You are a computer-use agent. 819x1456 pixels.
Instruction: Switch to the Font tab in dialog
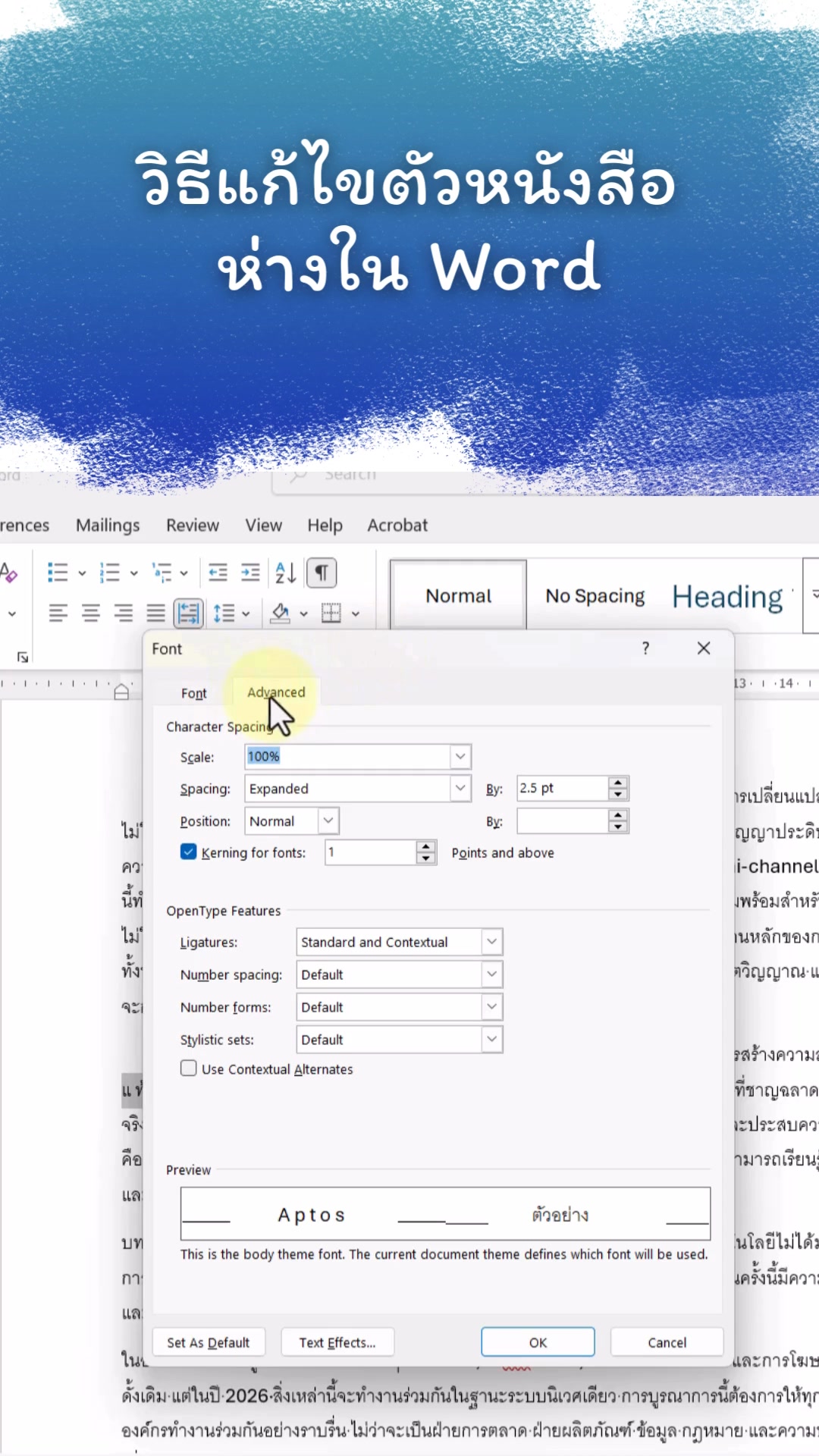pos(194,693)
